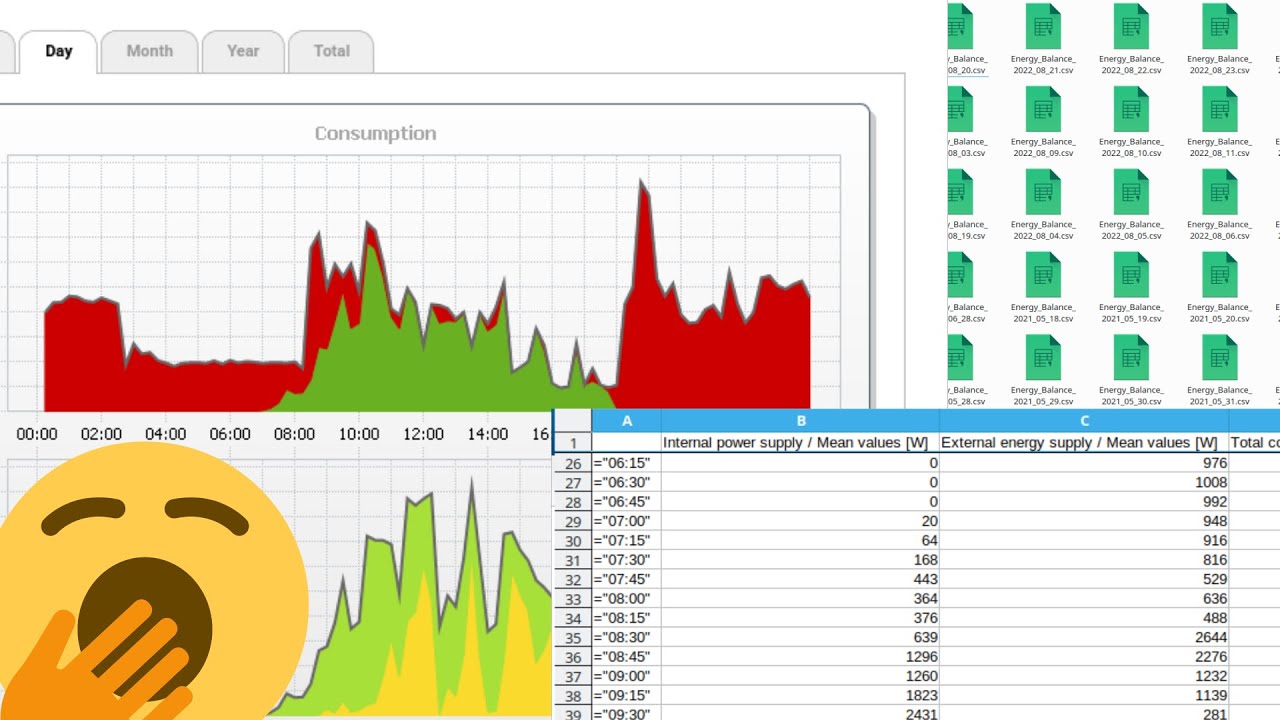The height and width of the screenshot is (720, 1280).
Task: Select the Energy_Balance_2022_08_21.csv file icon
Action: click(1043, 26)
